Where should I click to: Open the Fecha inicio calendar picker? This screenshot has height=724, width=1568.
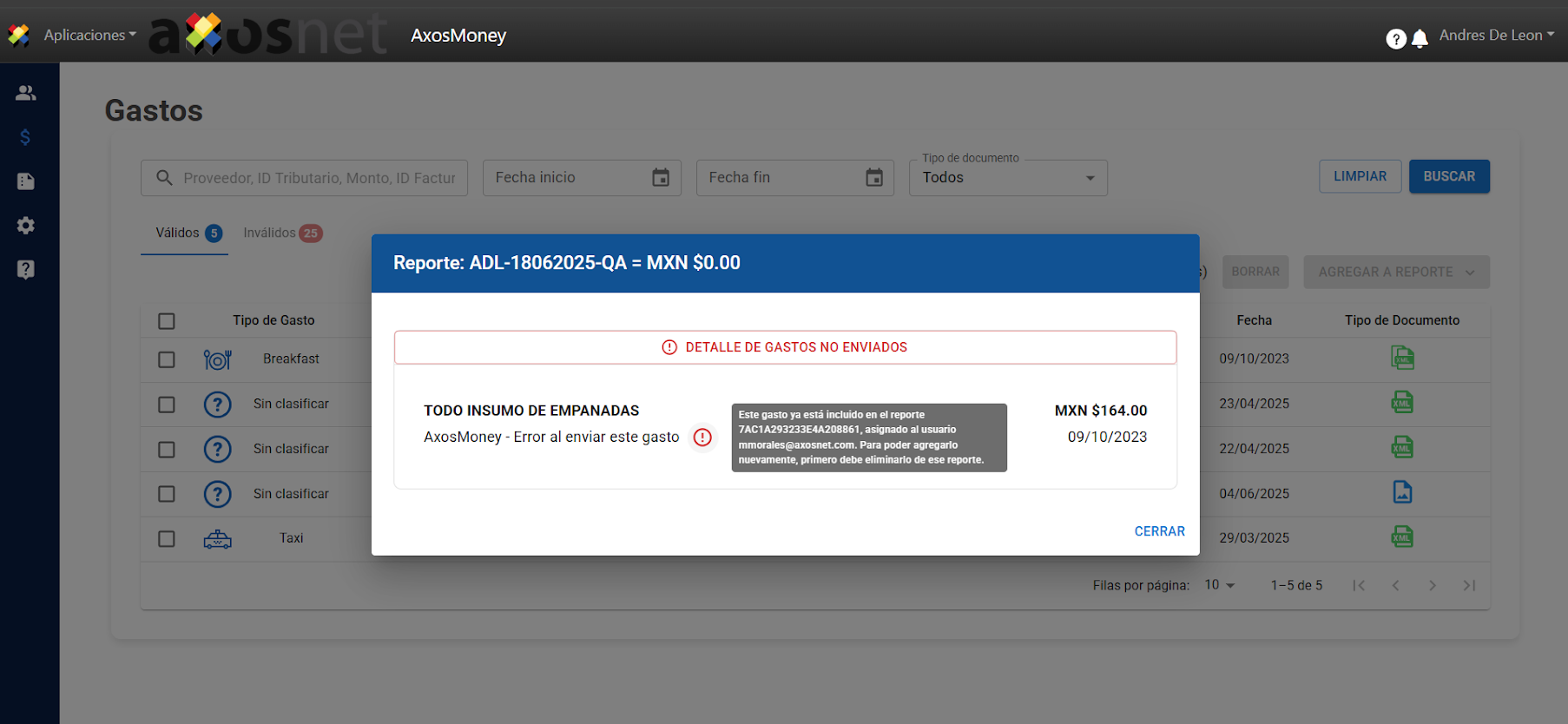coord(661,178)
